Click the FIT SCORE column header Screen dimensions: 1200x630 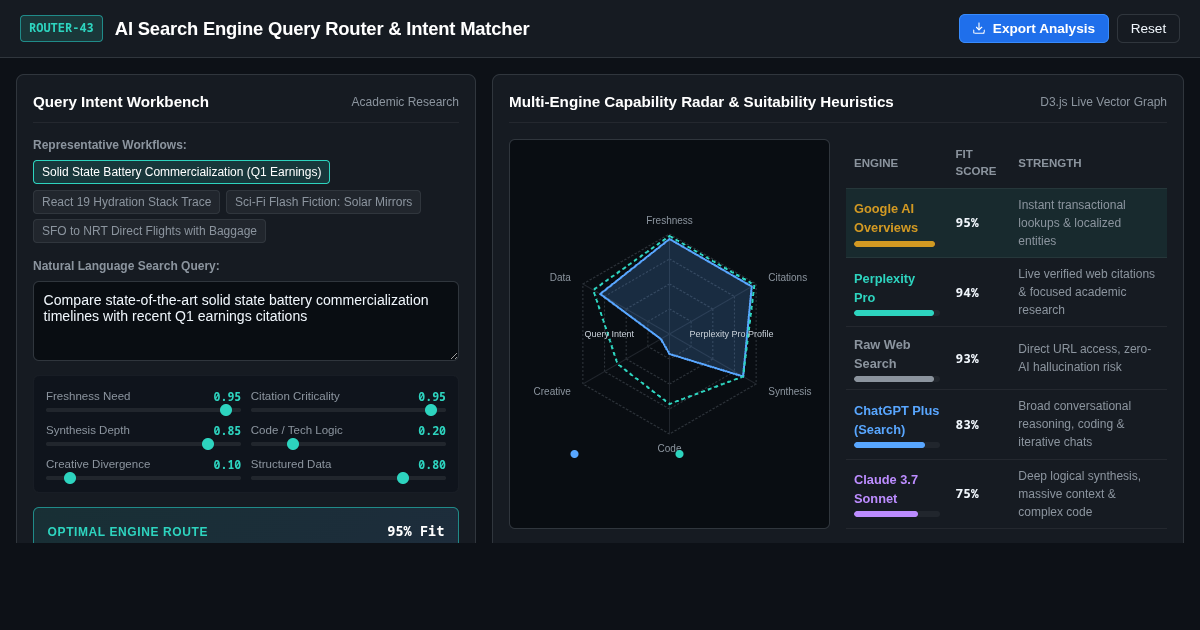coord(976,163)
